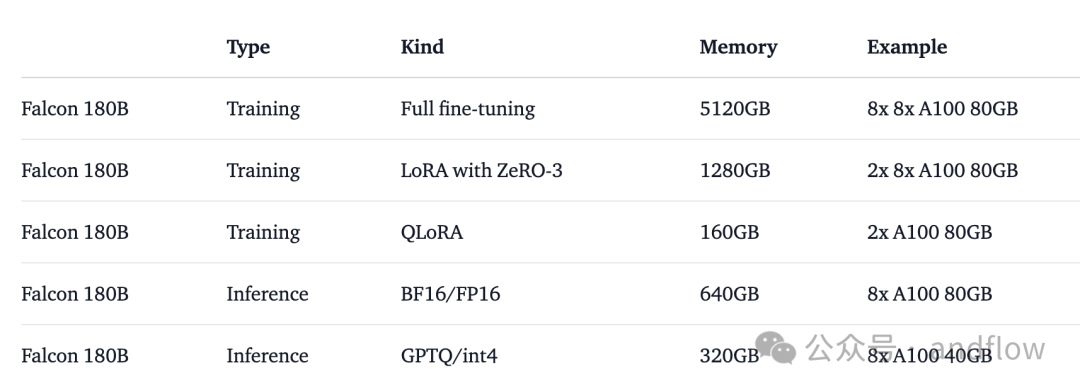Click the Example column header

(906, 47)
